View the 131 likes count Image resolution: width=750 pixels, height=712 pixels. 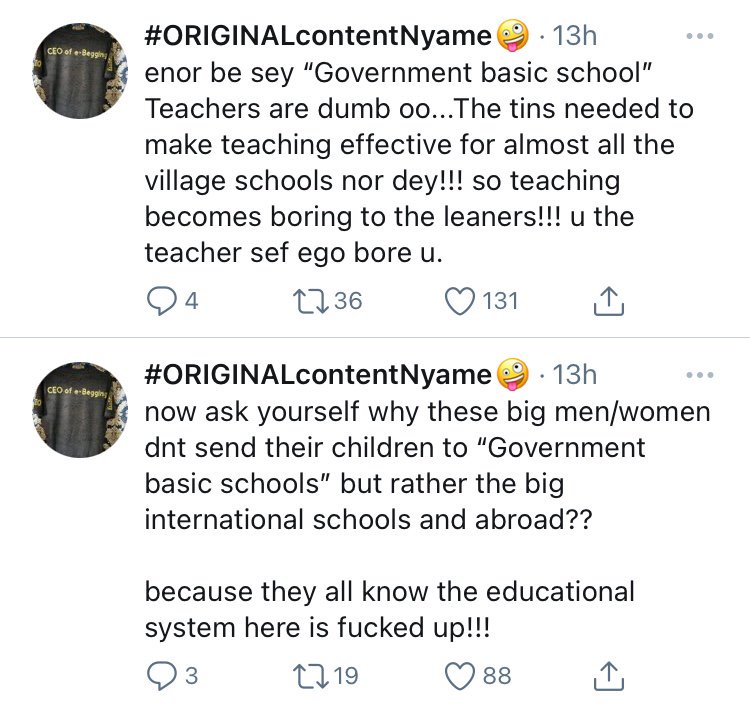(x=501, y=300)
